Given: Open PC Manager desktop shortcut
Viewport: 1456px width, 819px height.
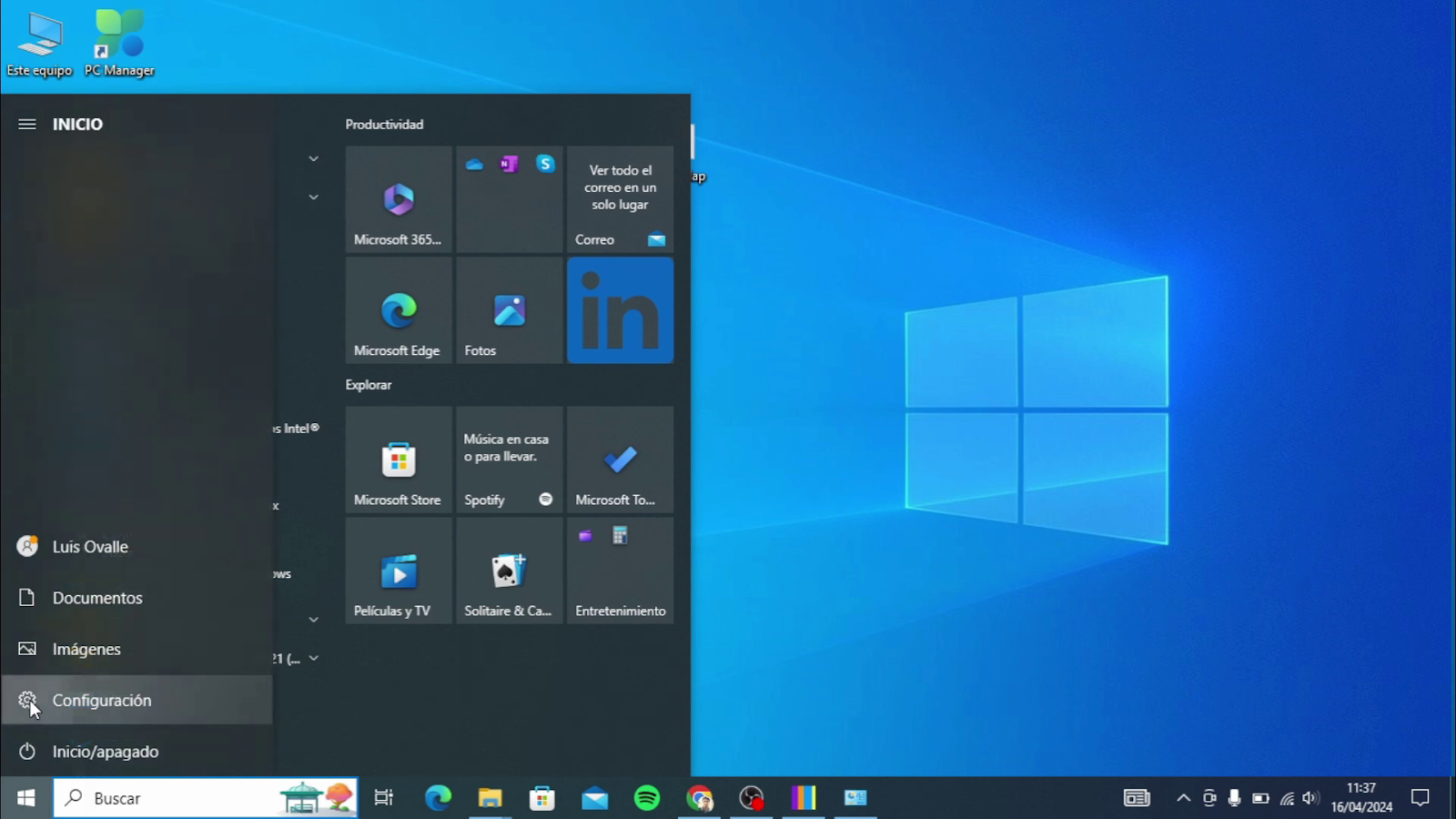Looking at the screenshot, I should point(119,45).
